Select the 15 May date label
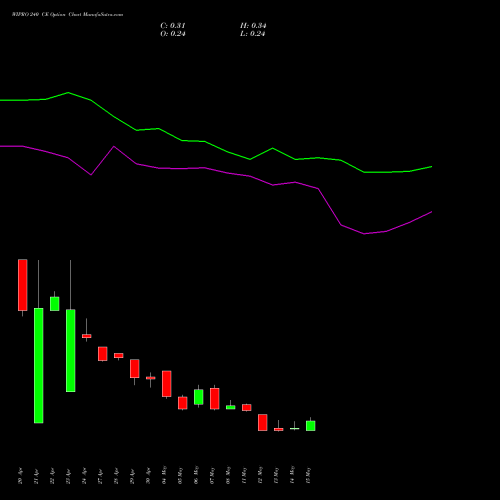Image resolution: width=500 pixels, height=500 pixels. click(309, 475)
